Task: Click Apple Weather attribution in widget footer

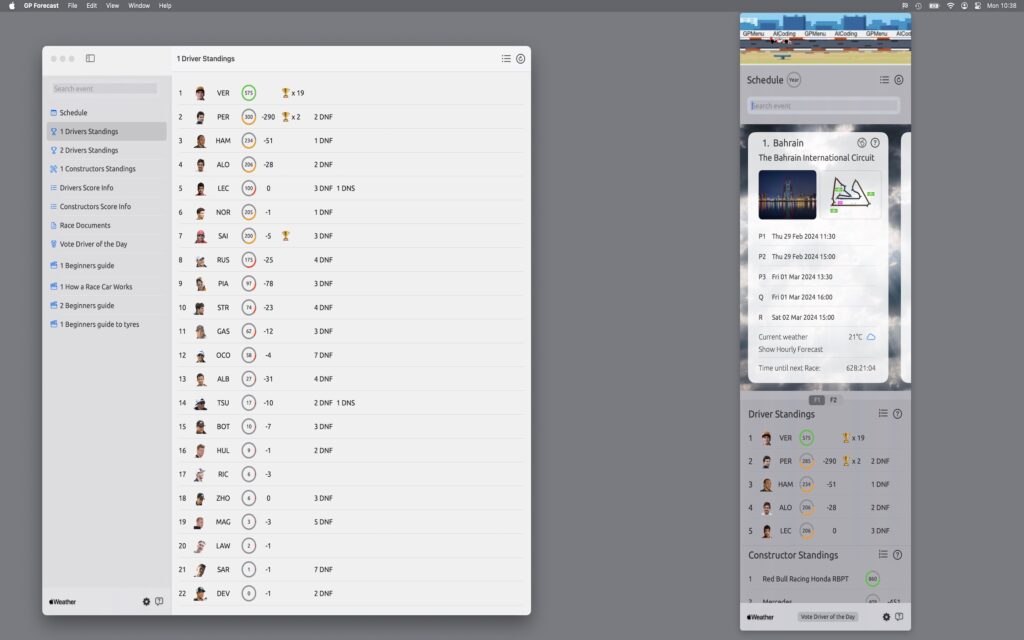Action: [x=760, y=617]
